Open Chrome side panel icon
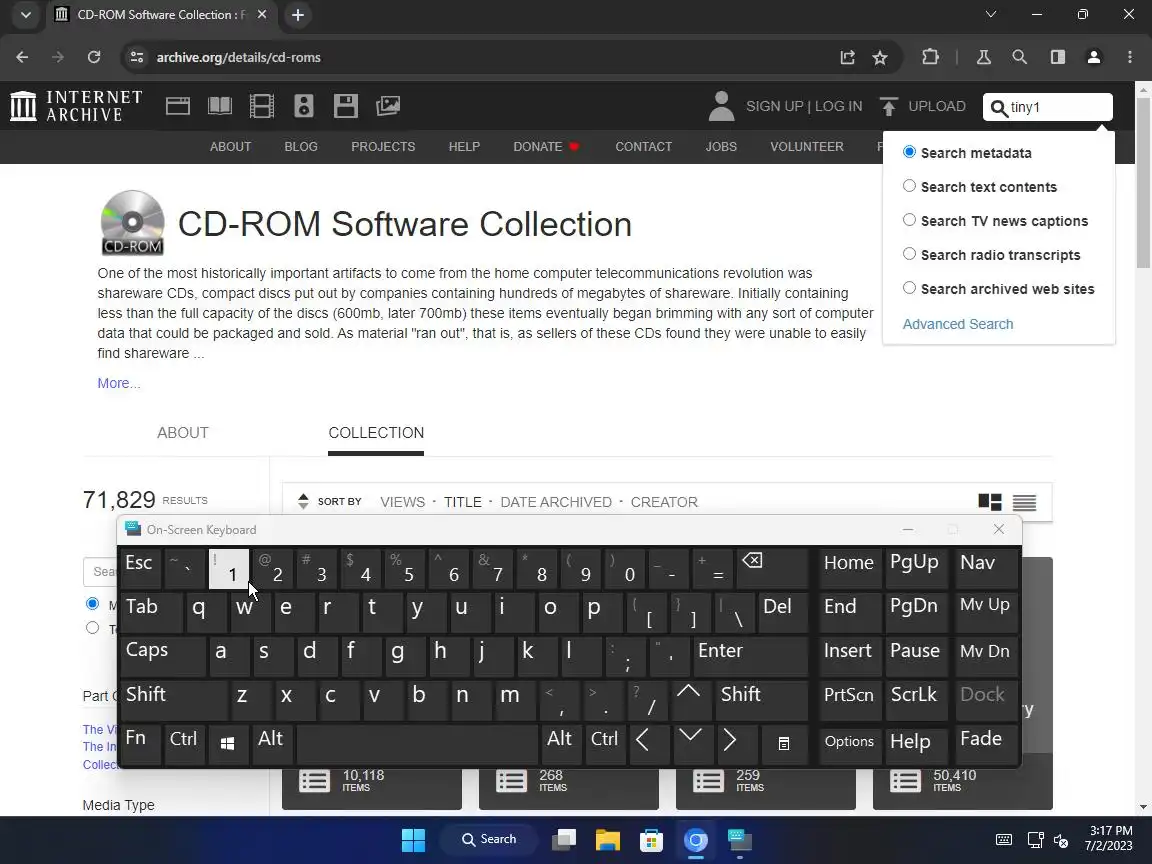The width and height of the screenshot is (1152, 864). click(1057, 57)
